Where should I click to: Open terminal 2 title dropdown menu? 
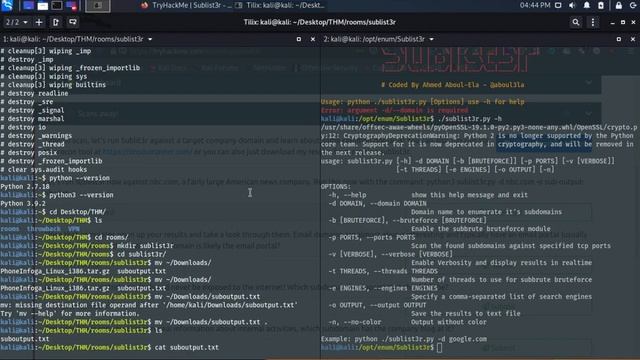pyautogui.click(x=431, y=39)
